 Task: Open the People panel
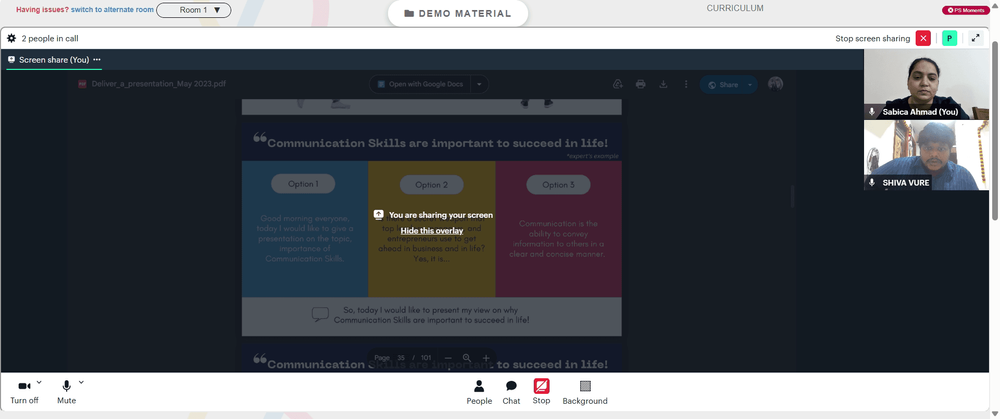[x=479, y=392]
